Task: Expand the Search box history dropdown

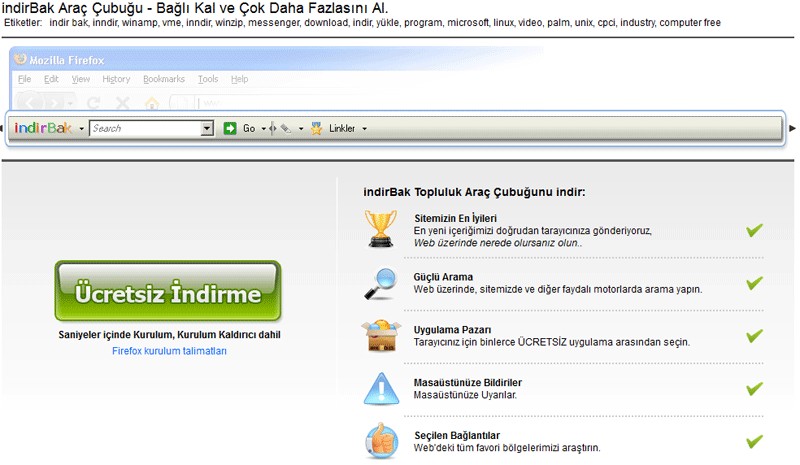Action: click(207, 128)
